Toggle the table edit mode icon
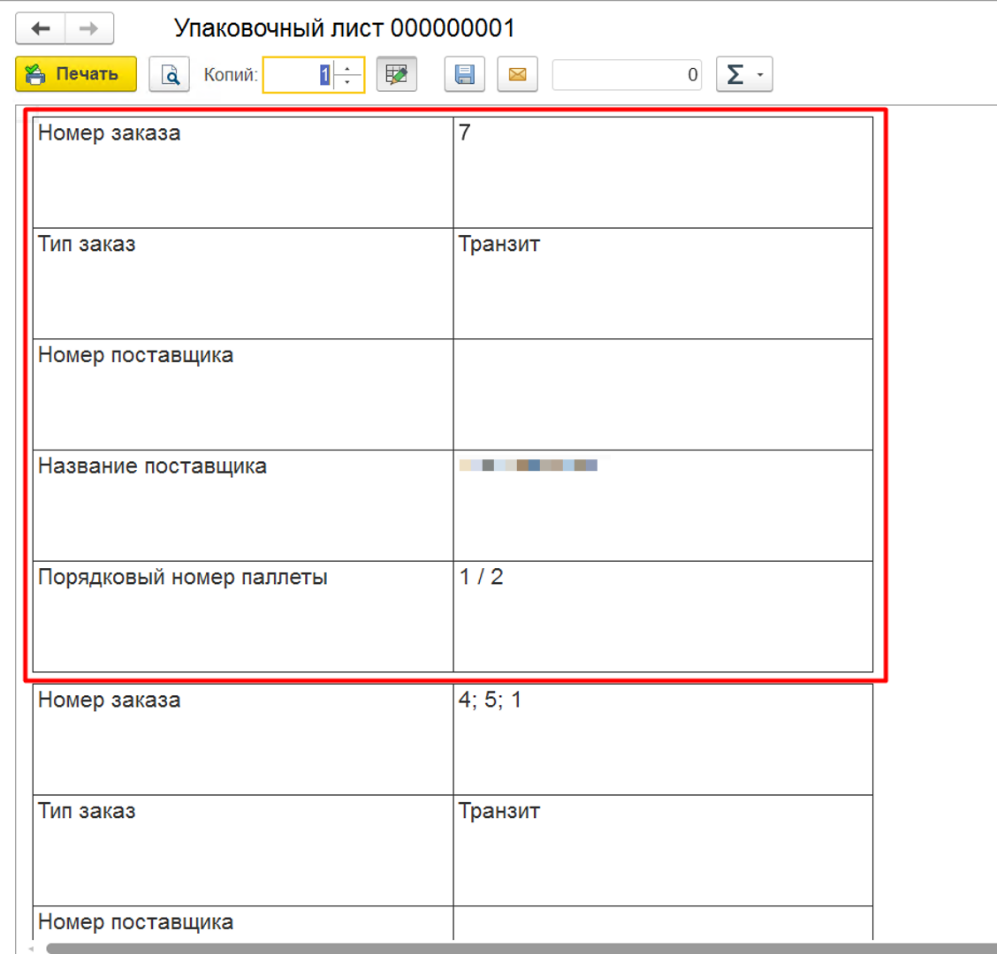The height and width of the screenshot is (954, 997). pos(396,74)
